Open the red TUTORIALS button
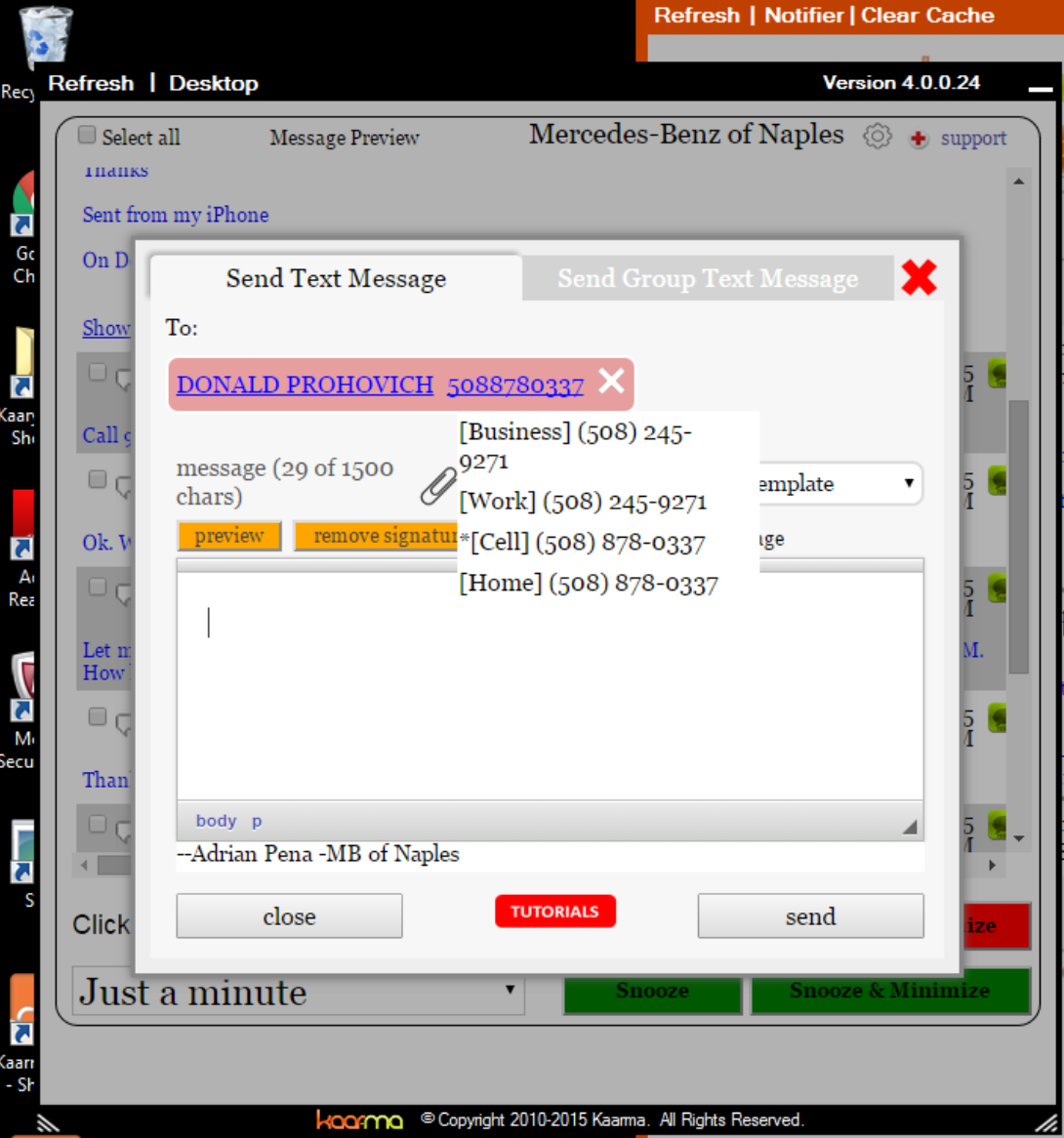Image resolution: width=1064 pixels, height=1138 pixels. [555, 912]
